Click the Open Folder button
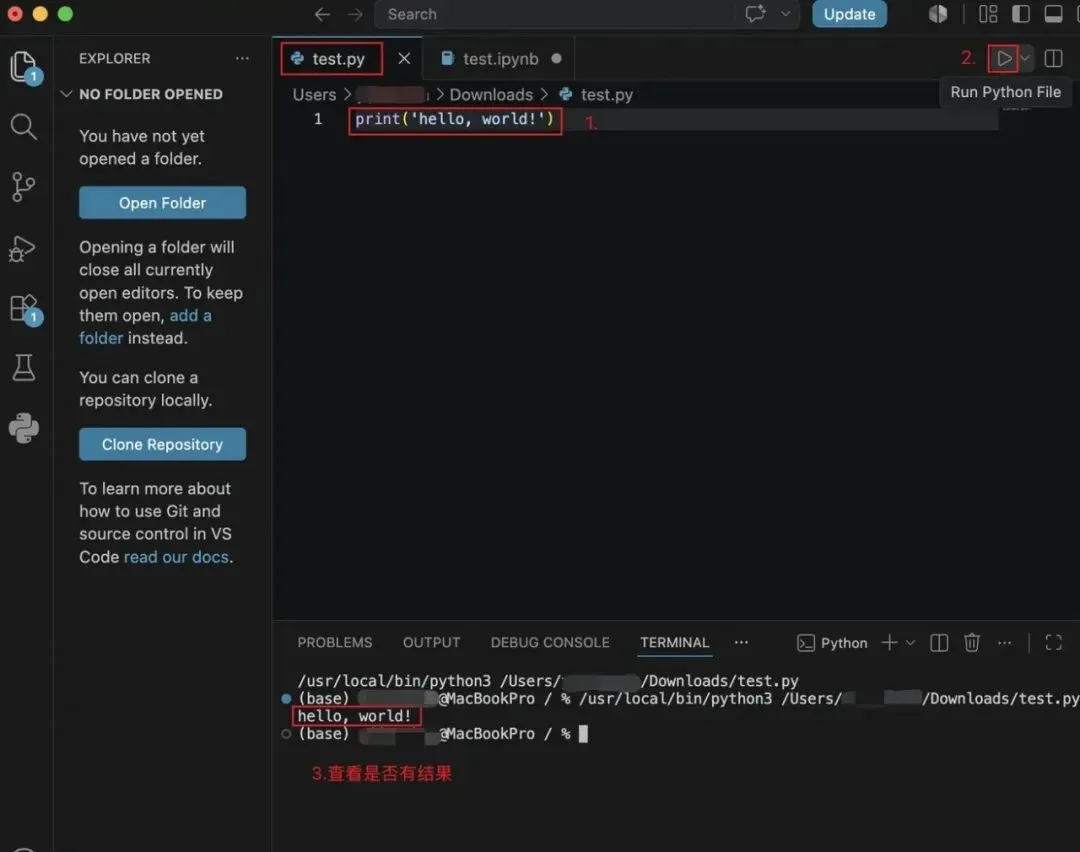The image size is (1080, 852). tap(163, 202)
